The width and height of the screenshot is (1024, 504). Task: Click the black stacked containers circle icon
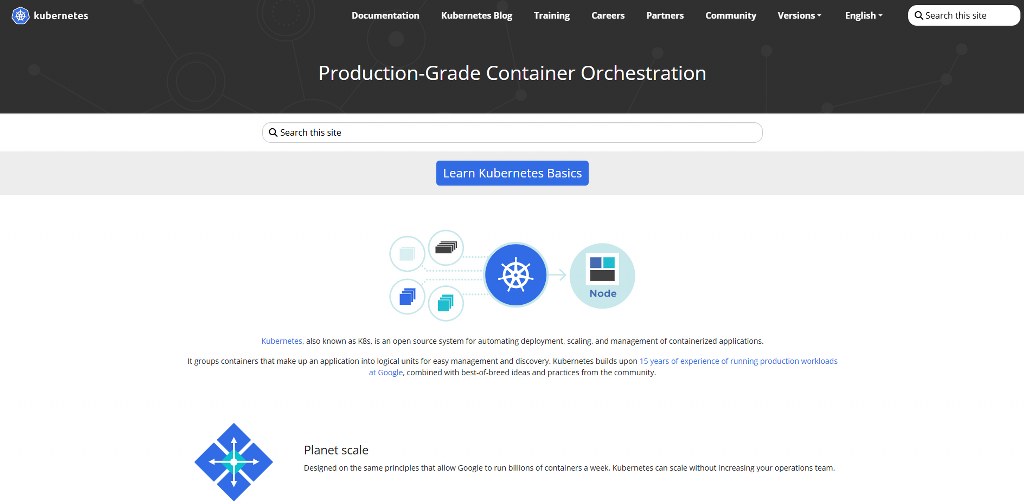446,247
